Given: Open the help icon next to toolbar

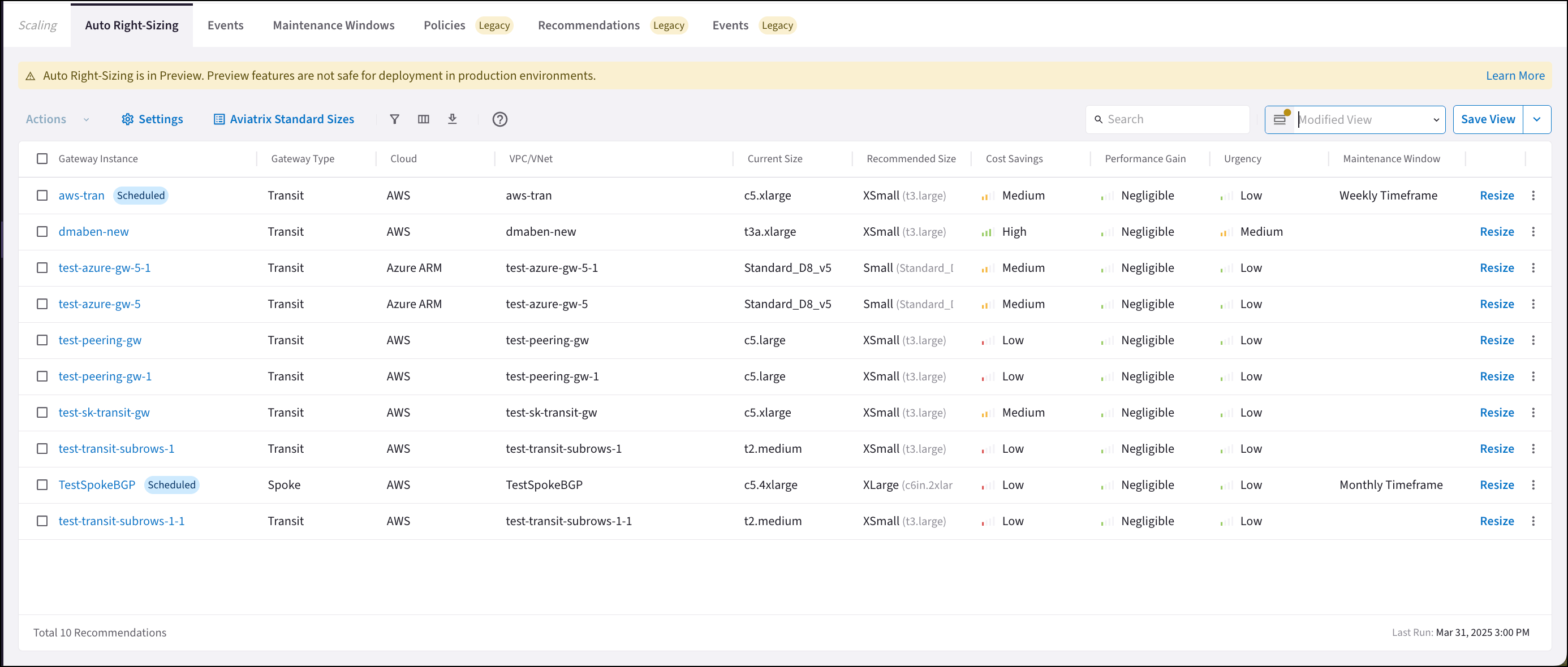Looking at the screenshot, I should (x=499, y=119).
